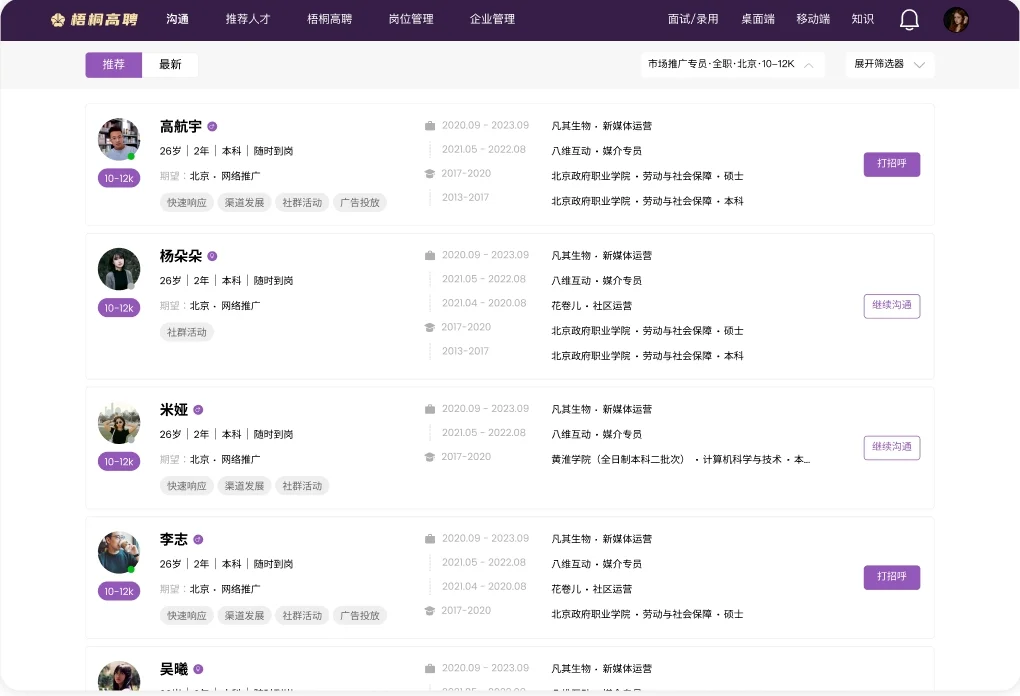Click the graduation cap icon on 杨朵朵's card

point(430,327)
